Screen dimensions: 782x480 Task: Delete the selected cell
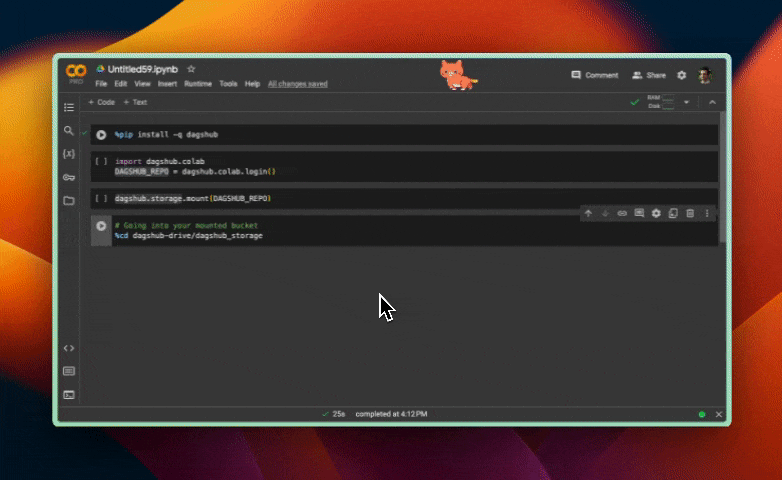pyautogui.click(x=690, y=214)
